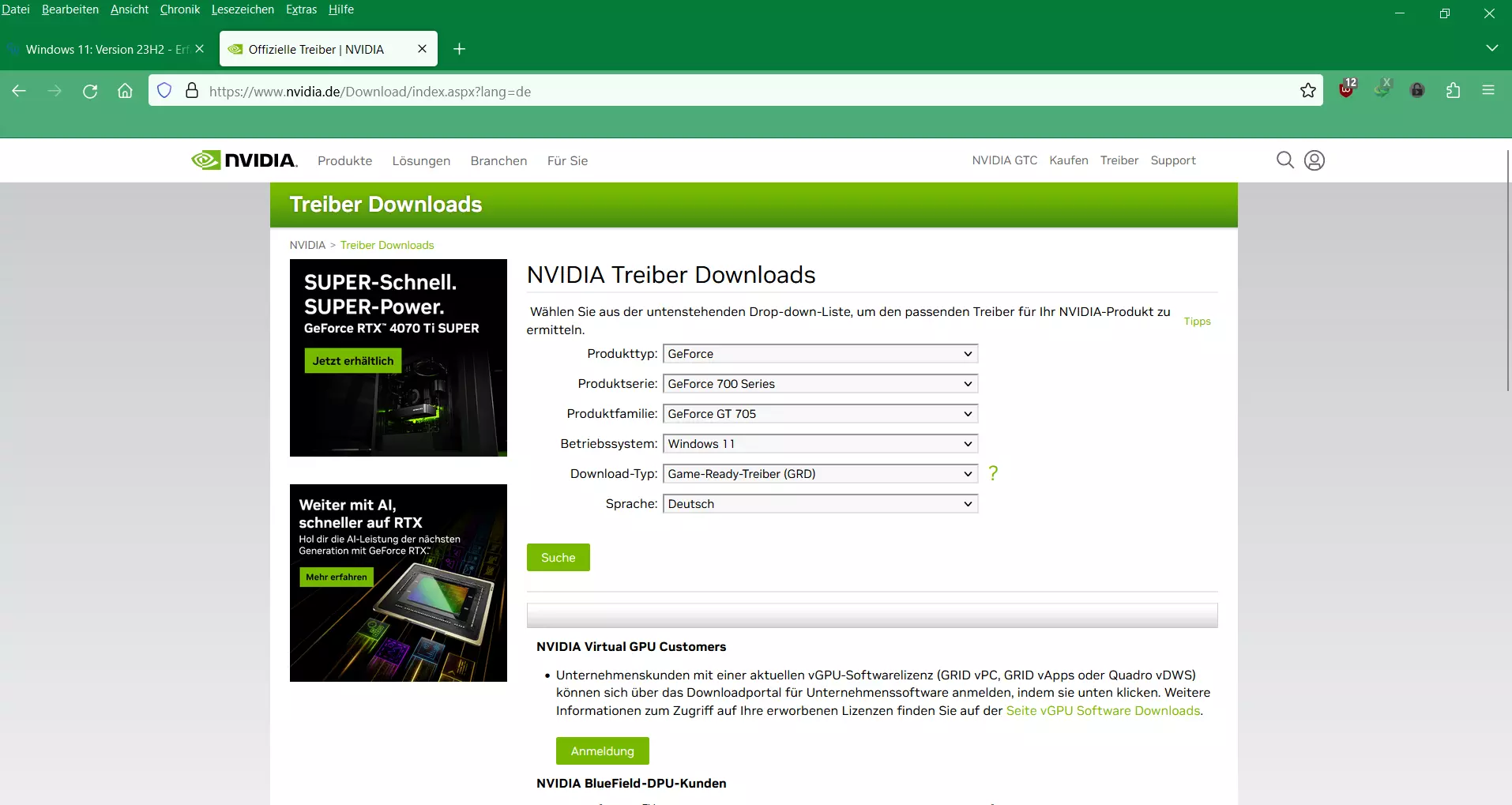1512x805 pixels.
Task: Open Seite vGPU Software Downloads link
Action: pyautogui.click(x=1103, y=711)
